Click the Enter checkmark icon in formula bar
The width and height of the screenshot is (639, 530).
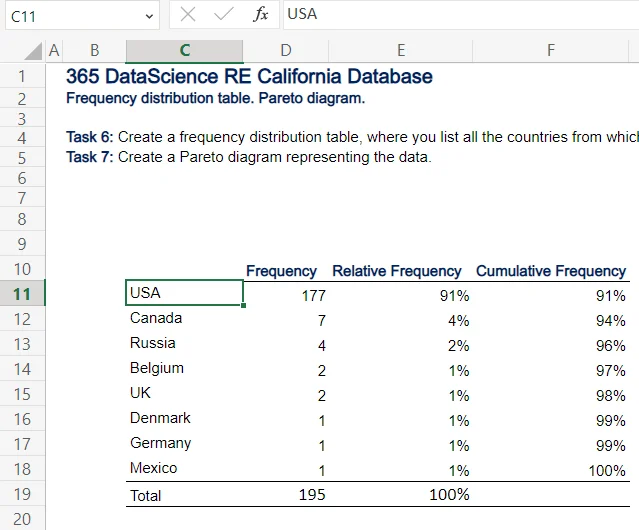(x=224, y=15)
